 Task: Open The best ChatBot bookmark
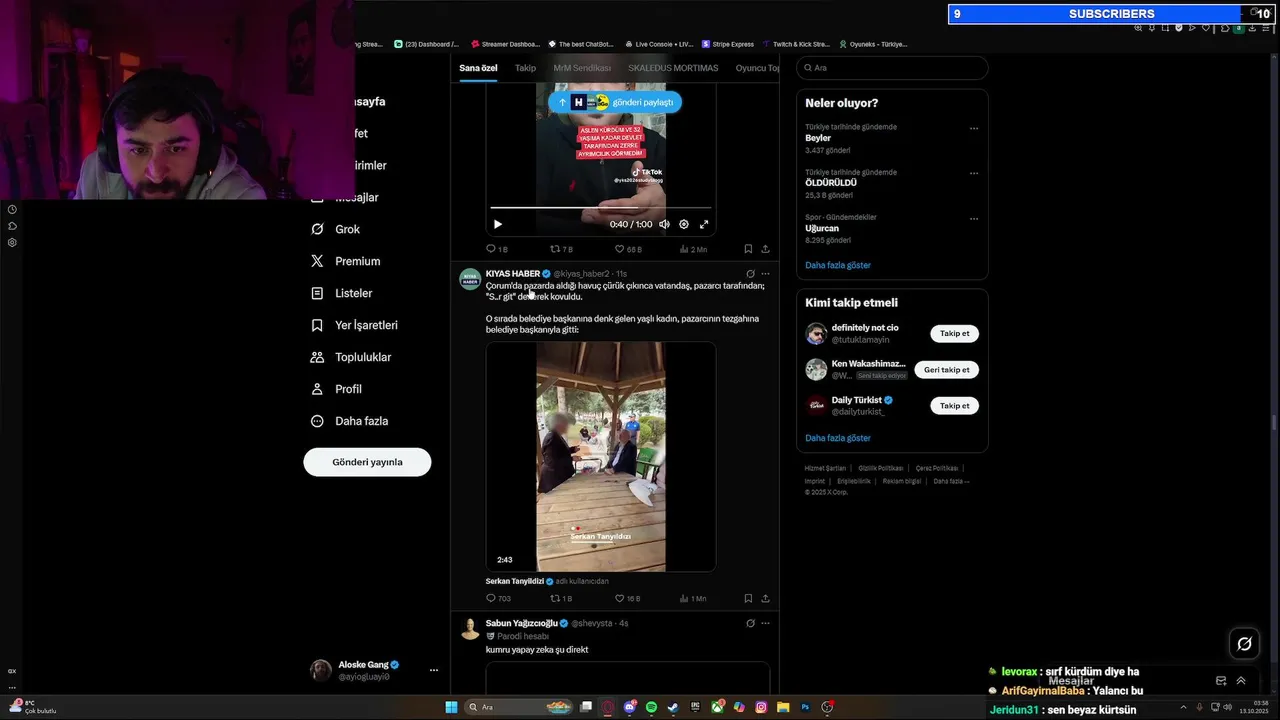click(580, 44)
